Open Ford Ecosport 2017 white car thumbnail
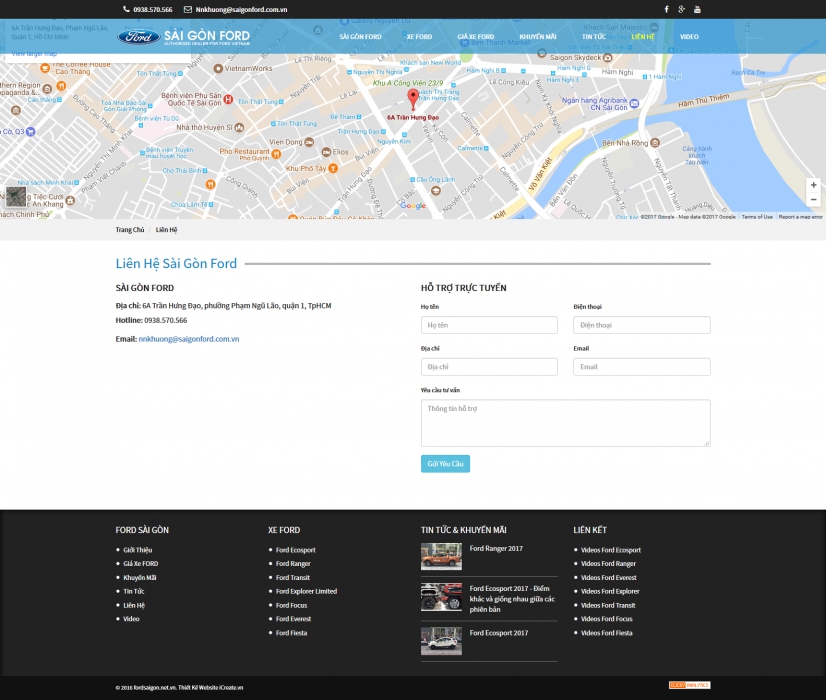826x700 pixels. click(441, 641)
